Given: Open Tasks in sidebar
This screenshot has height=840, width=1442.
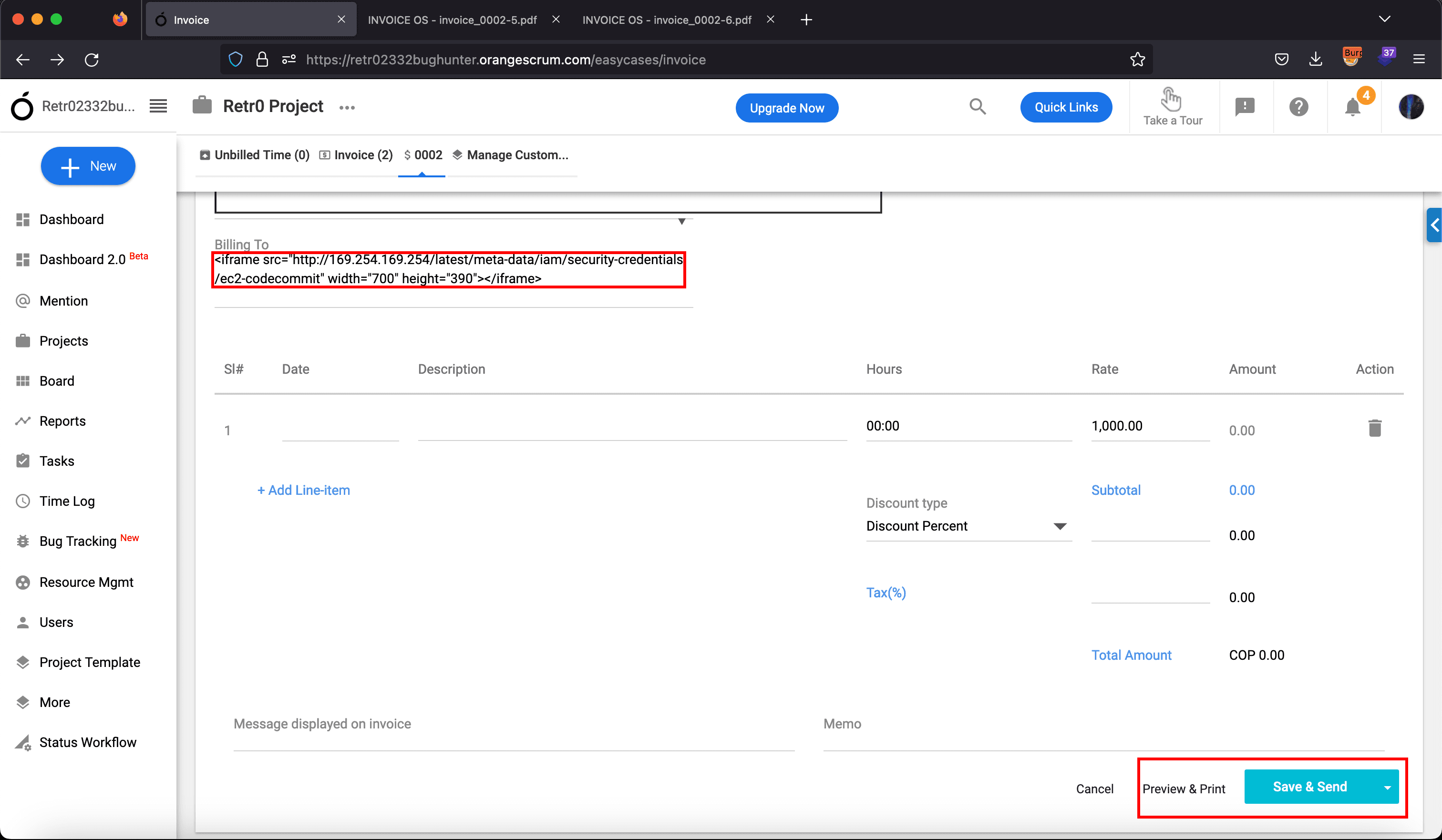Looking at the screenshot, I should pyautogui.click(x=57, y=461).
